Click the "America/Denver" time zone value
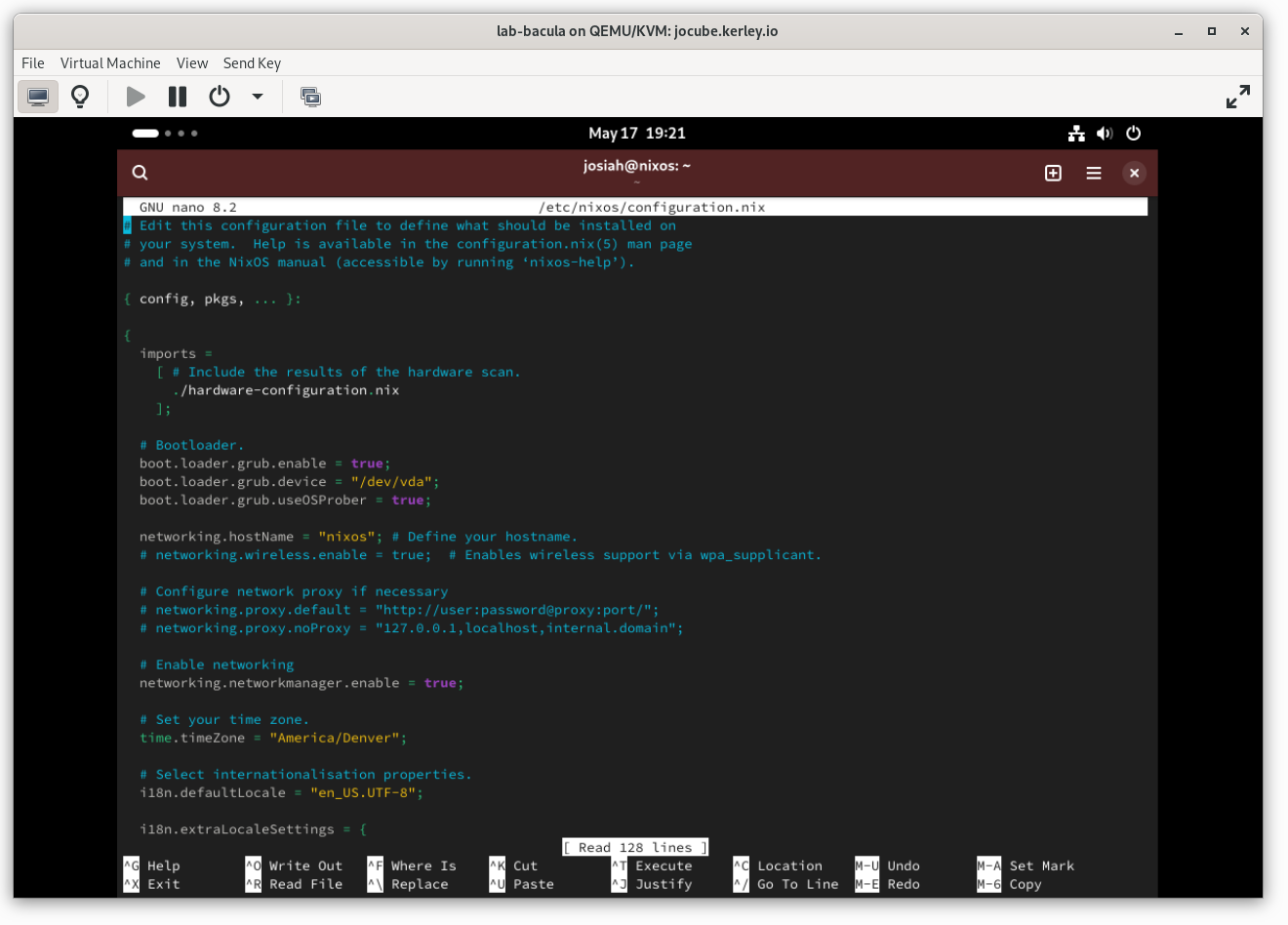 pyautogui.click(x=335, y=738)
